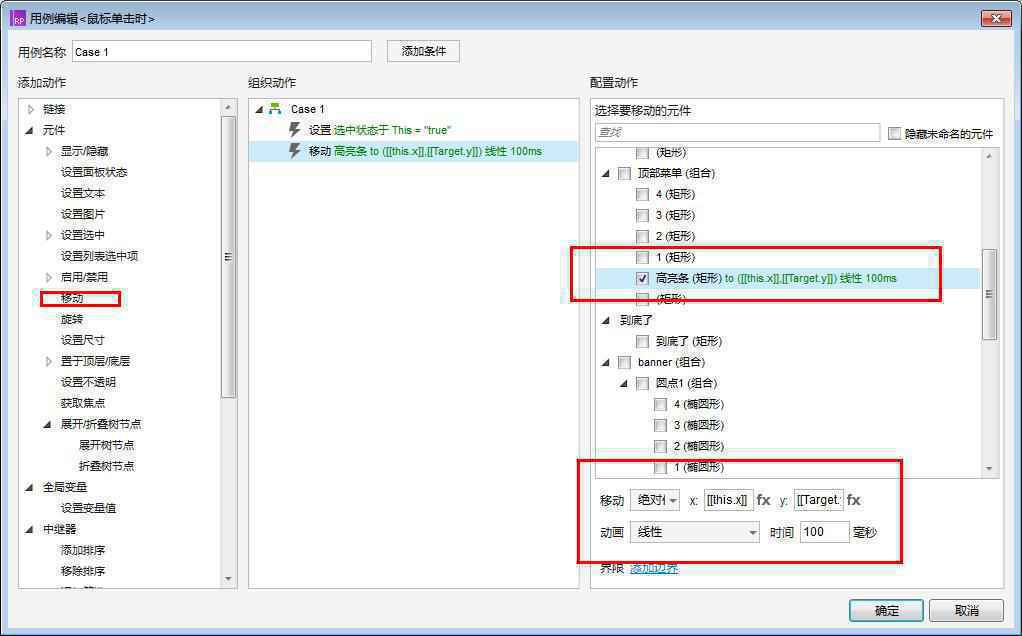Check the 1 (矩形) checkbox
Screen dimensions: 1022x636
[x=642, y=257]
